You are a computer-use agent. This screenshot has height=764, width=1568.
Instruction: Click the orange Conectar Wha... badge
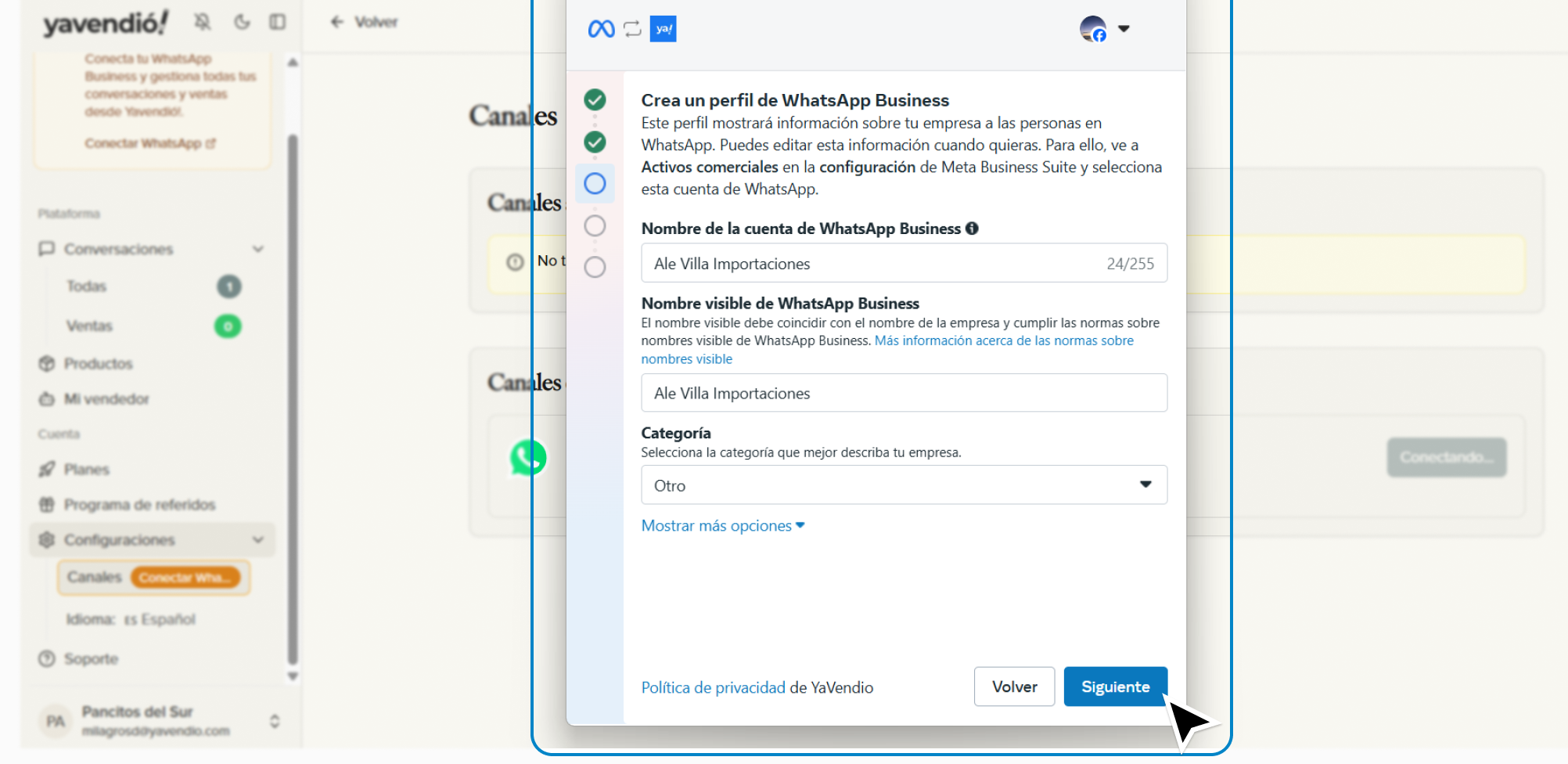pos(185,578)
